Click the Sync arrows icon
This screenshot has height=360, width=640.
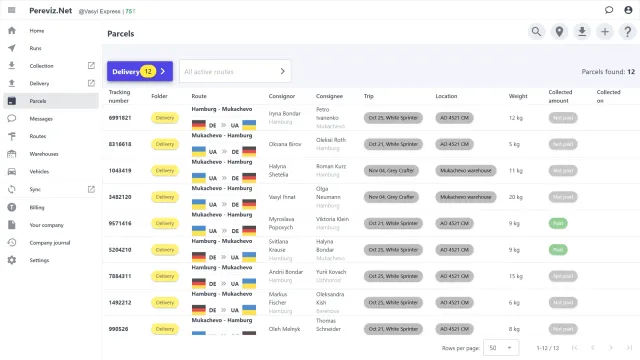click(12, 189)
